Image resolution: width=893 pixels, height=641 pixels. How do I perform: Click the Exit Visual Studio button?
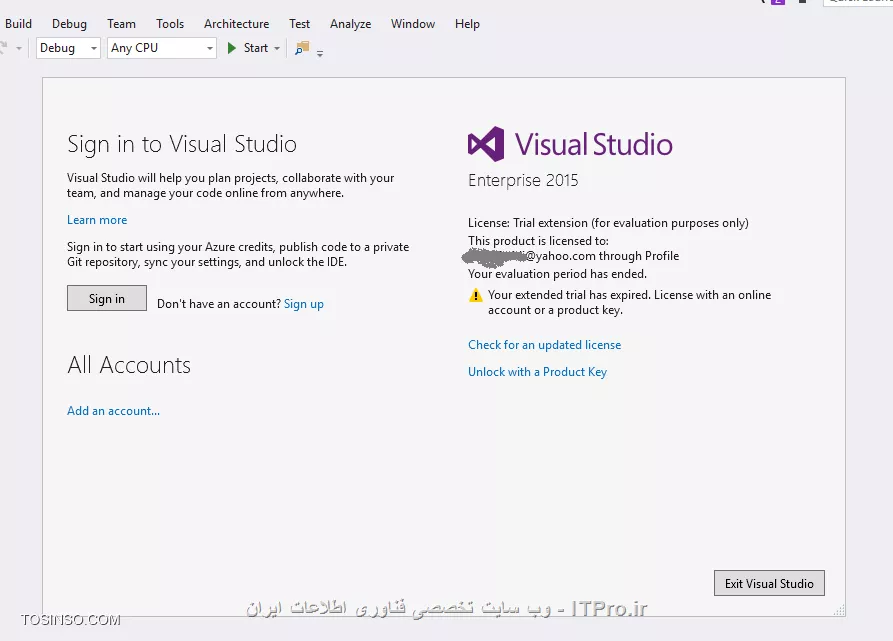pos(769,583)
